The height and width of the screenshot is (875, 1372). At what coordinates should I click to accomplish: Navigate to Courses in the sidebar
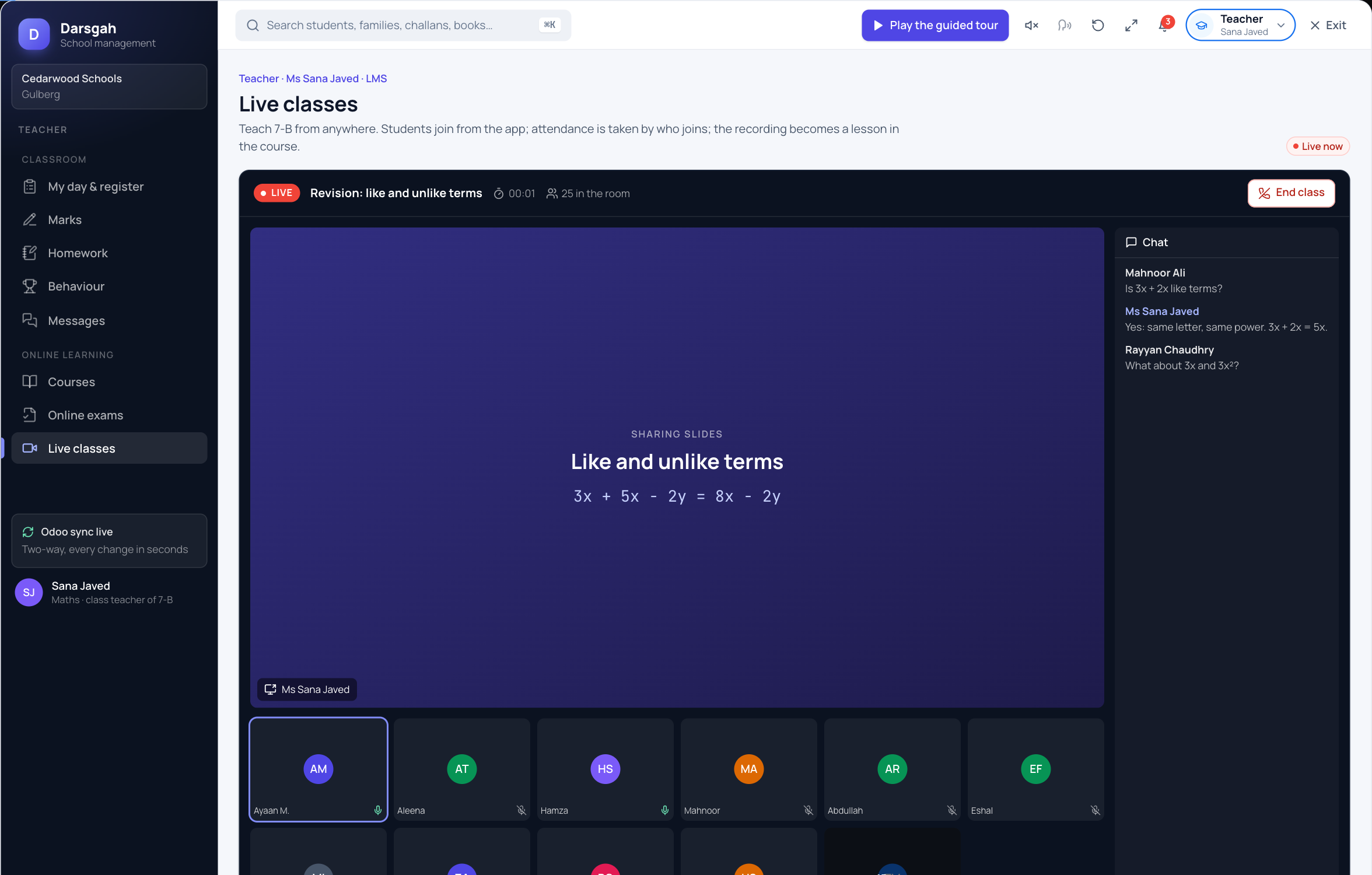click(x=109, y=382)
